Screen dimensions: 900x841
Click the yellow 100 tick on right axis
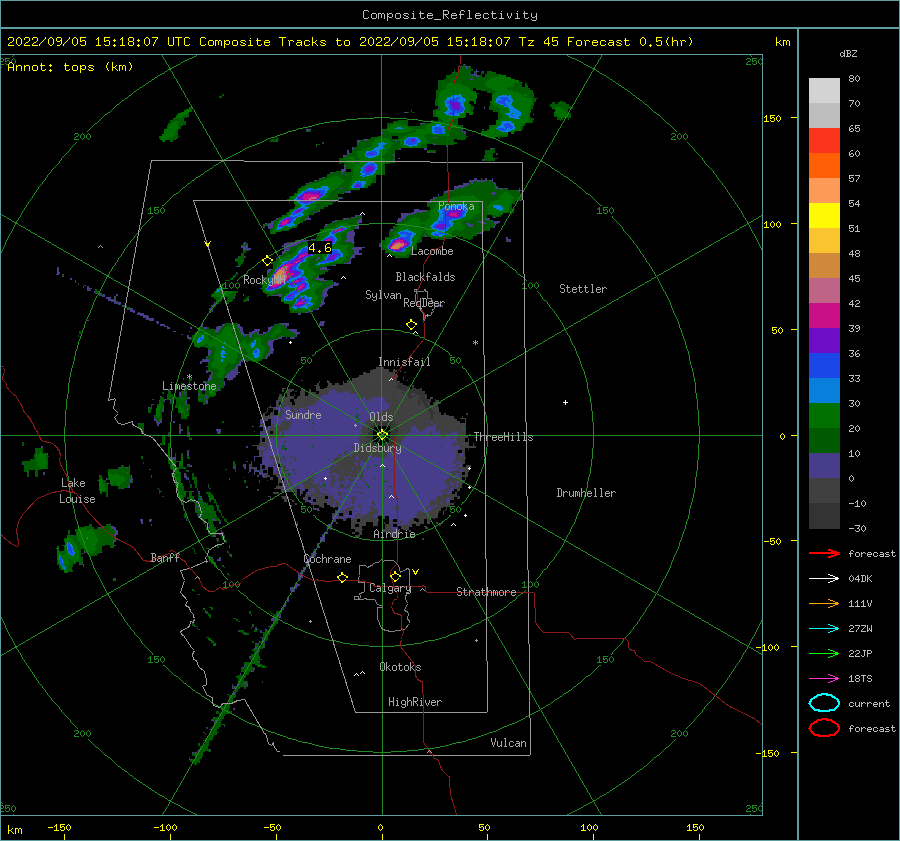coord(772,224)
